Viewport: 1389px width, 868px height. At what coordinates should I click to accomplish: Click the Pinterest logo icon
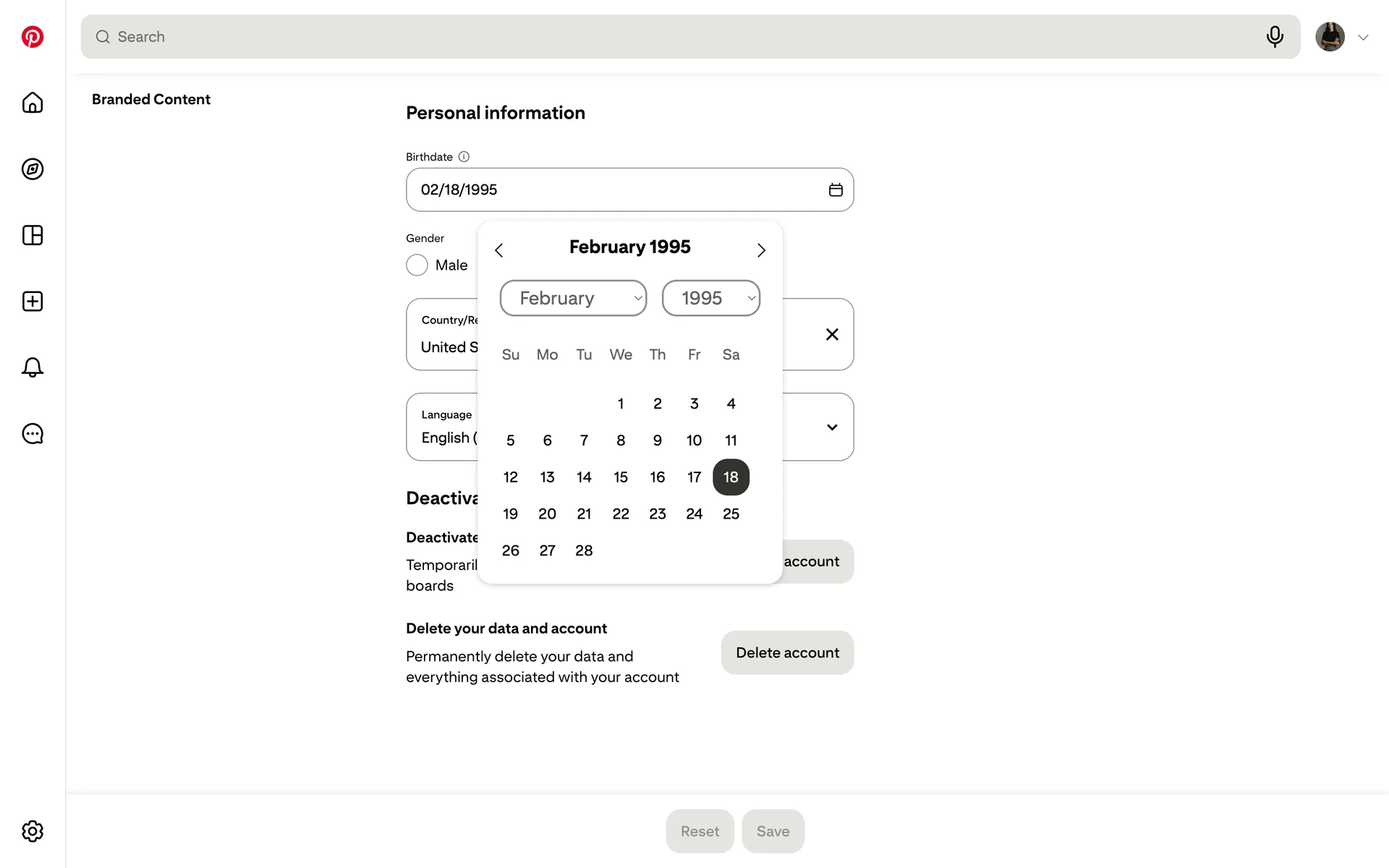click(x=33, y=37)
